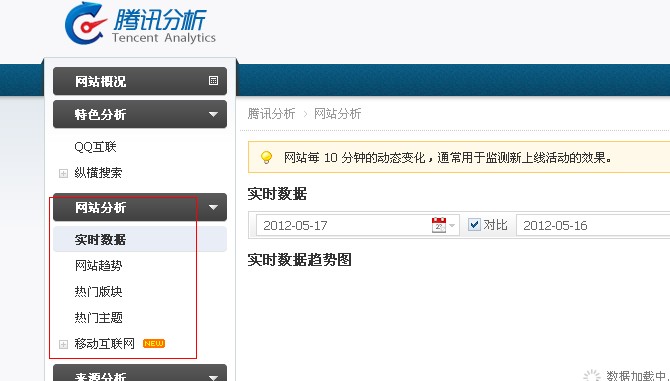The width and height of the screenshot is (670, 381).
Task: Open the 网站概况 menu
Action: click(140, 81)
